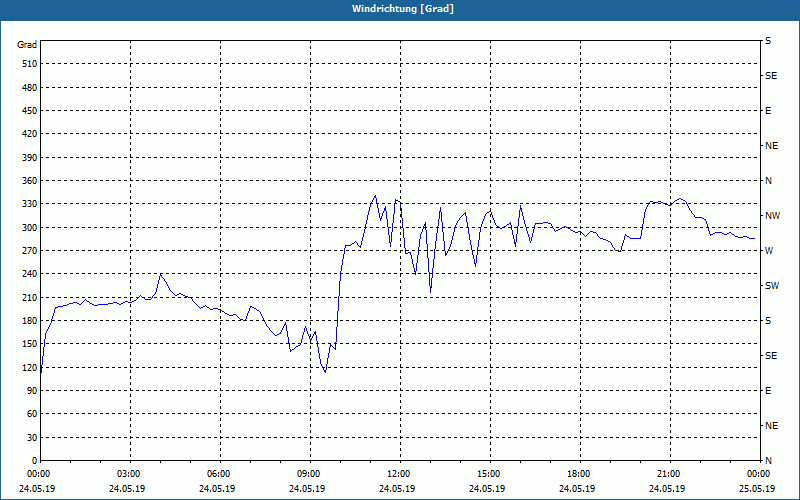Click the 12:00 time label

coord(397,474)
